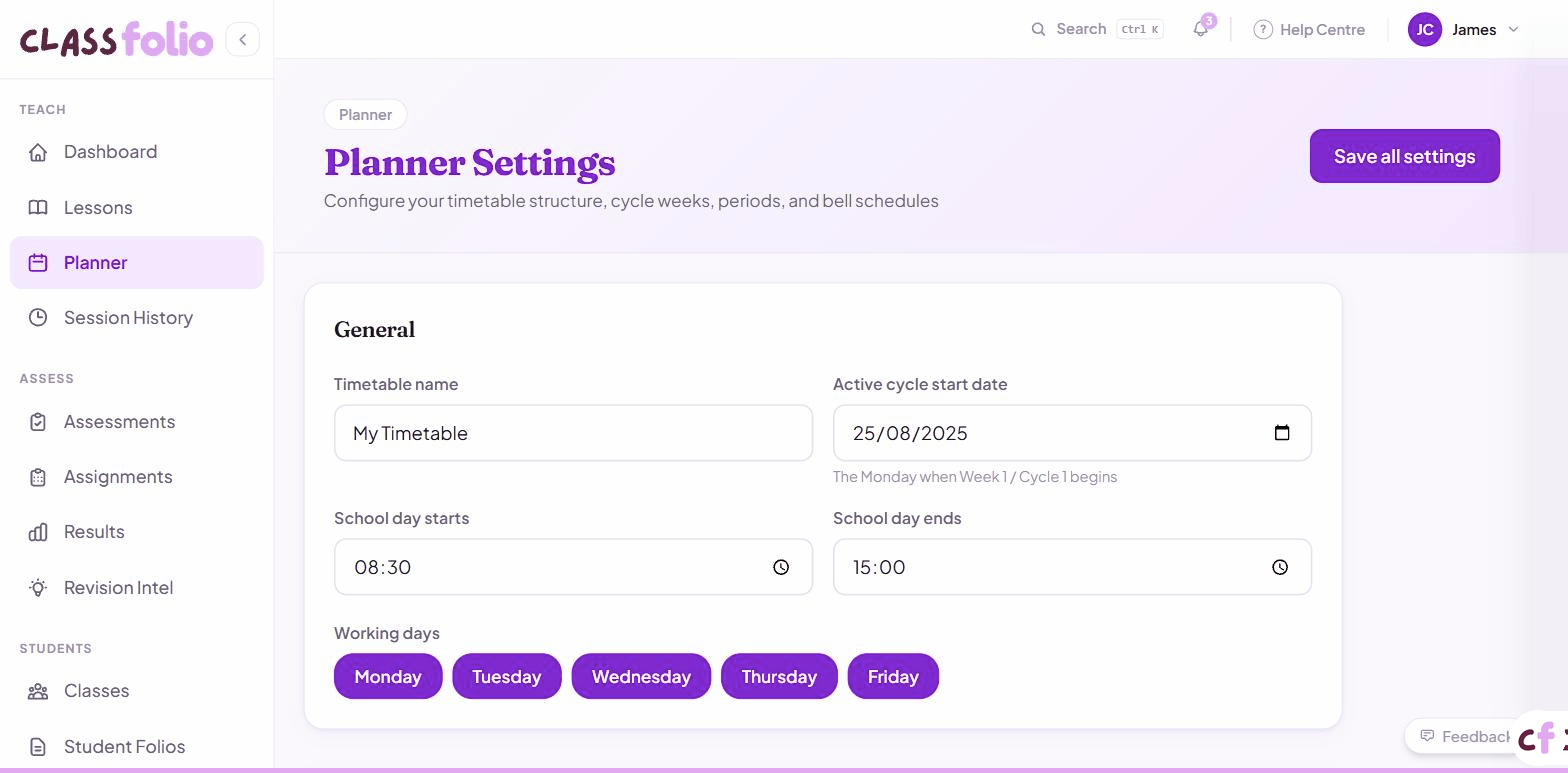Open Classes in the sidebar
The height and width of the screenshot is (773, 1568).
137,691
